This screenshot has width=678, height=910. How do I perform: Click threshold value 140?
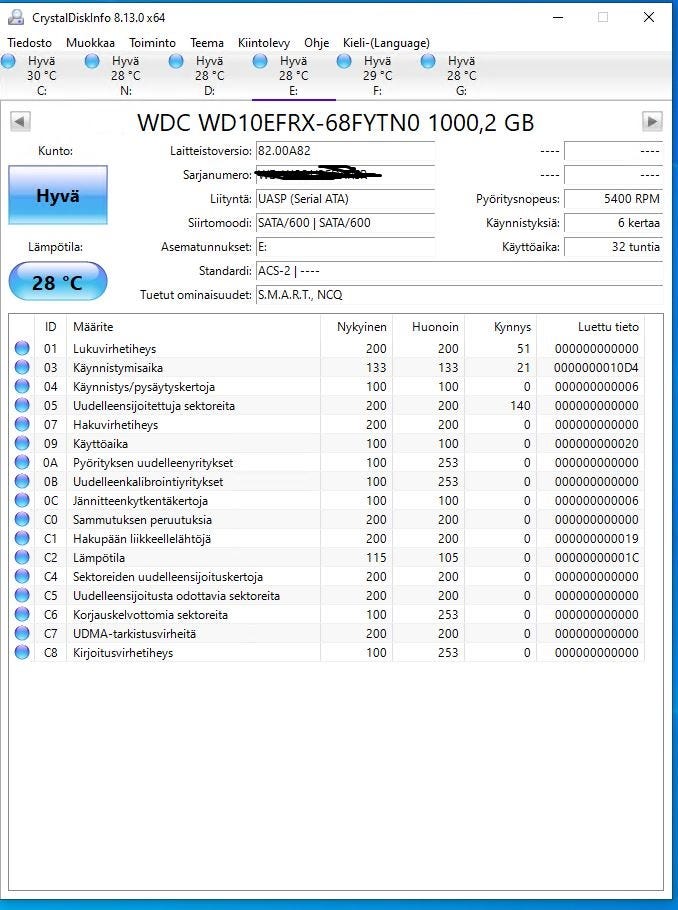pos(520,406)
